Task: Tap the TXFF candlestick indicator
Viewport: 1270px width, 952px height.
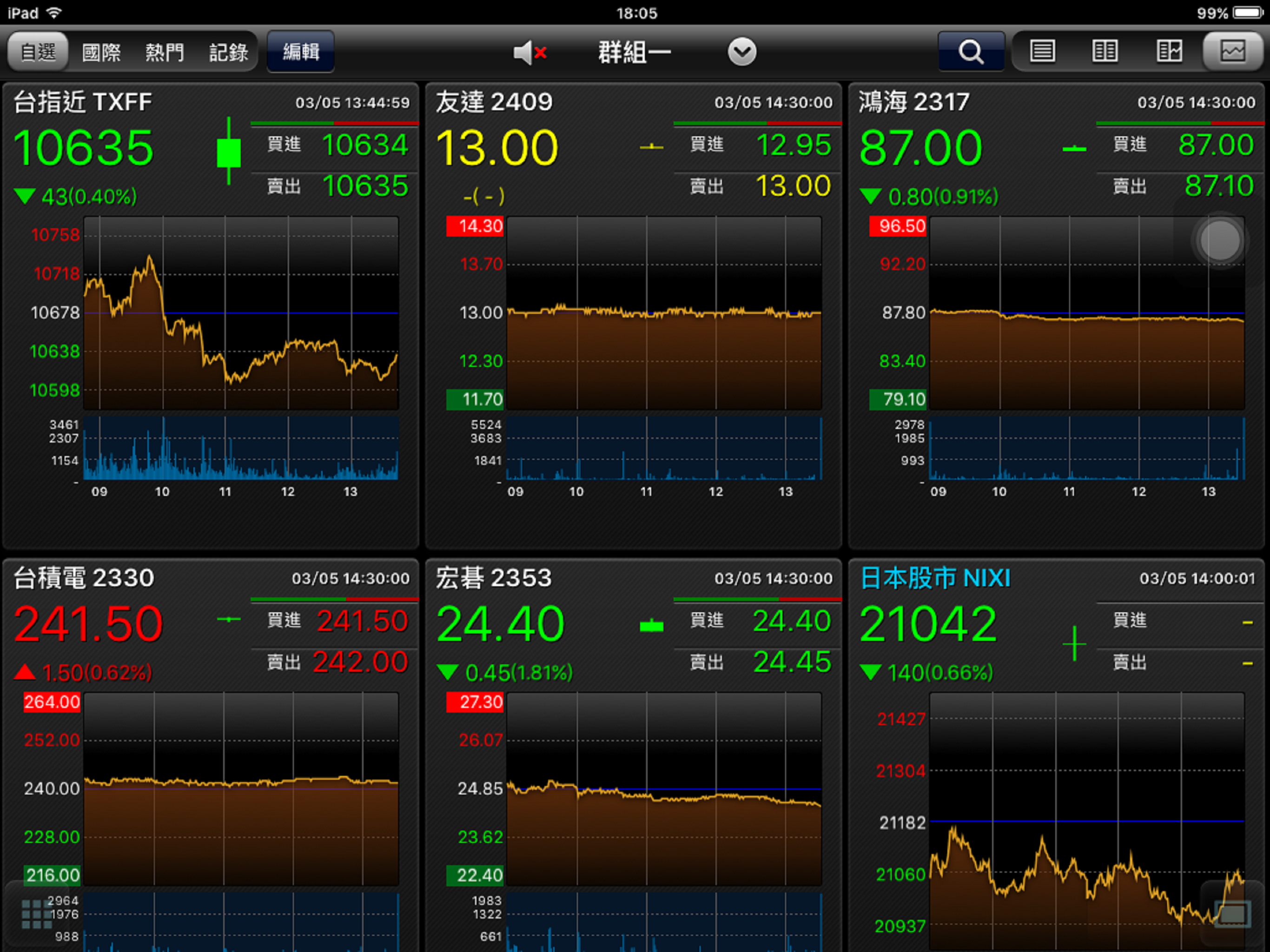Action: pos(229,152)
